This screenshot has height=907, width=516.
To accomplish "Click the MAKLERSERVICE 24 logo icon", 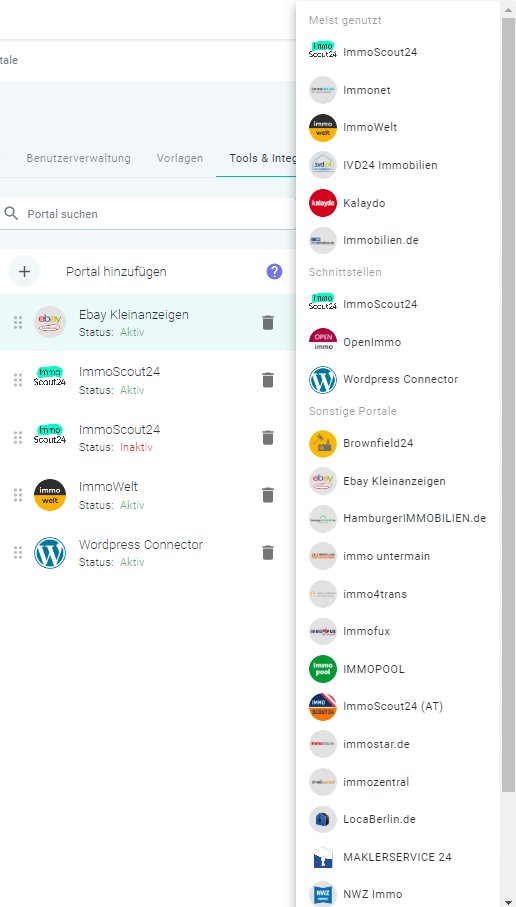I will pyautogui.click(x=323, y=857).
